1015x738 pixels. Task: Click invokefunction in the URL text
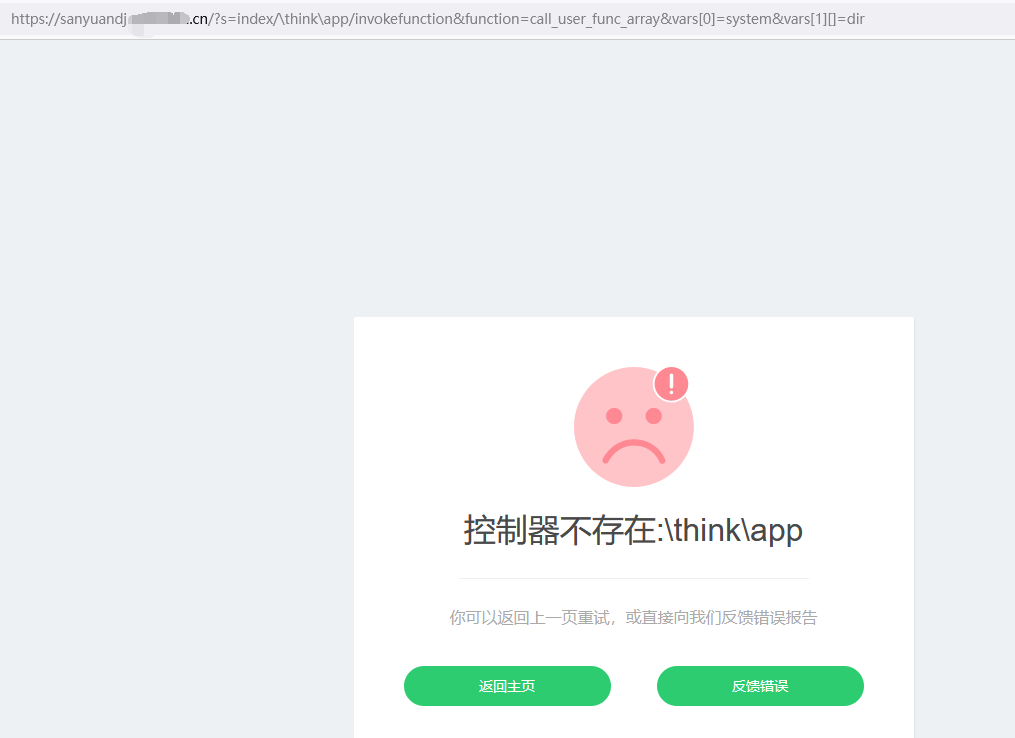(404, 19)
